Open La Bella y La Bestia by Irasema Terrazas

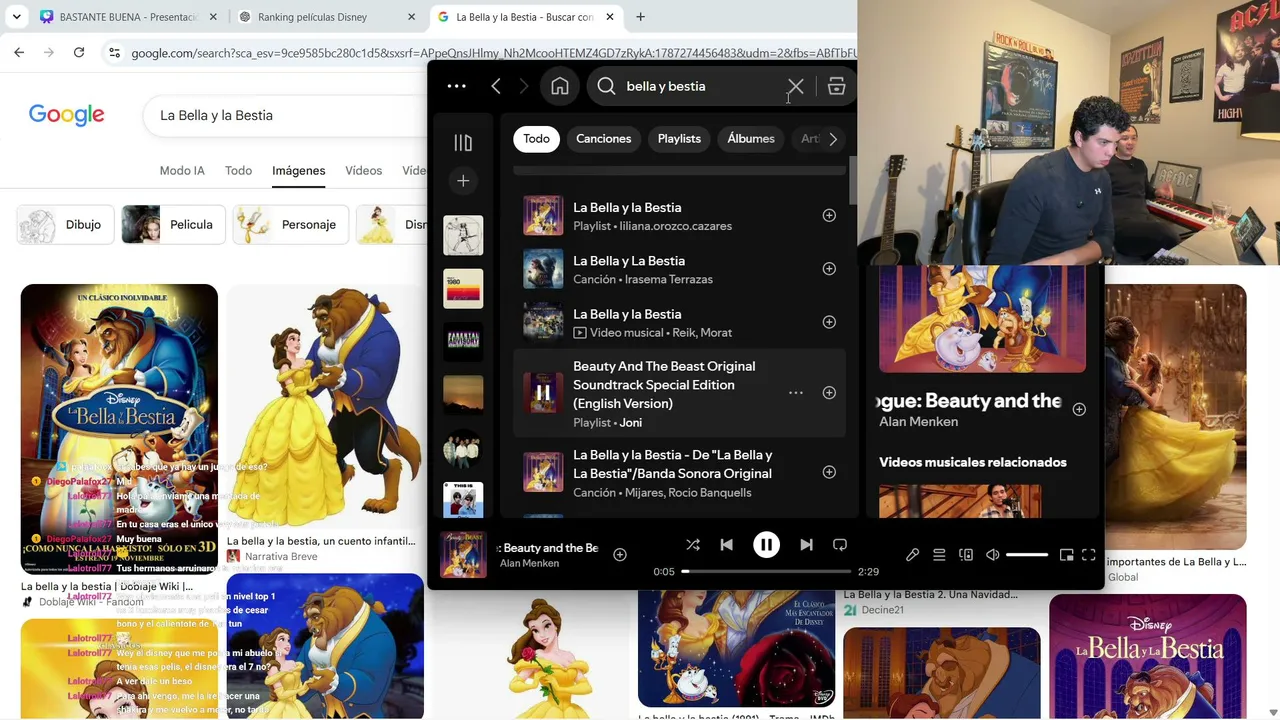678,269
